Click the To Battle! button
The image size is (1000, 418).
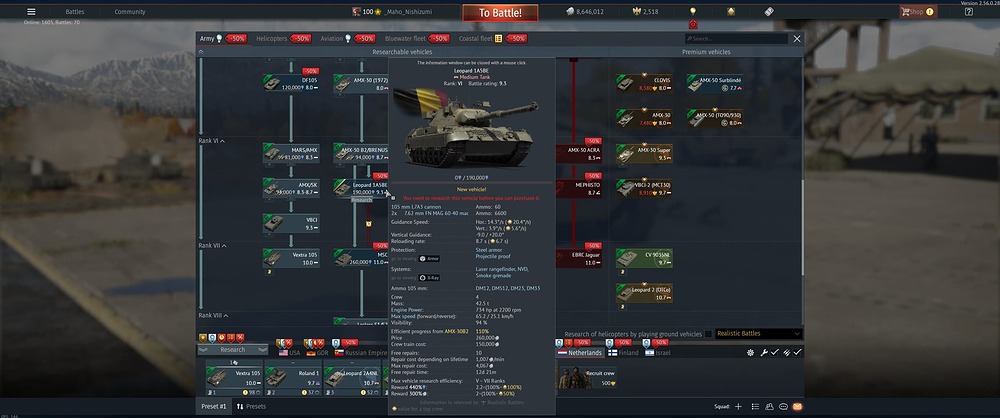click(x=500, y=13)
